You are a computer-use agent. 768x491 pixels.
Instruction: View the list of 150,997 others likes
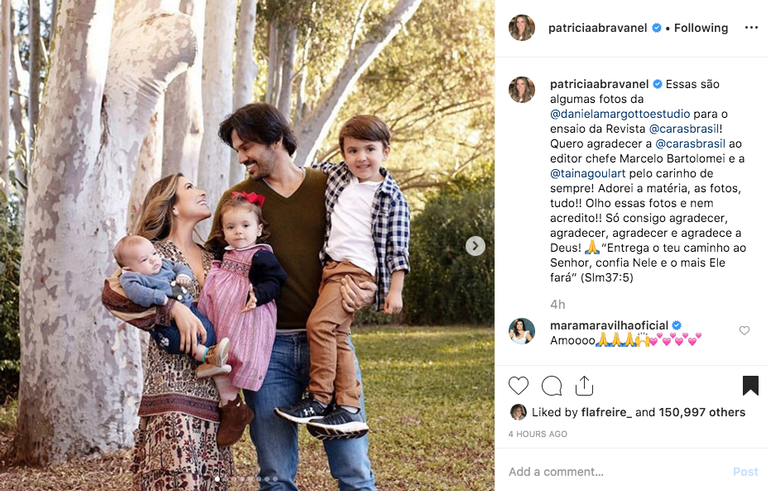702,412
